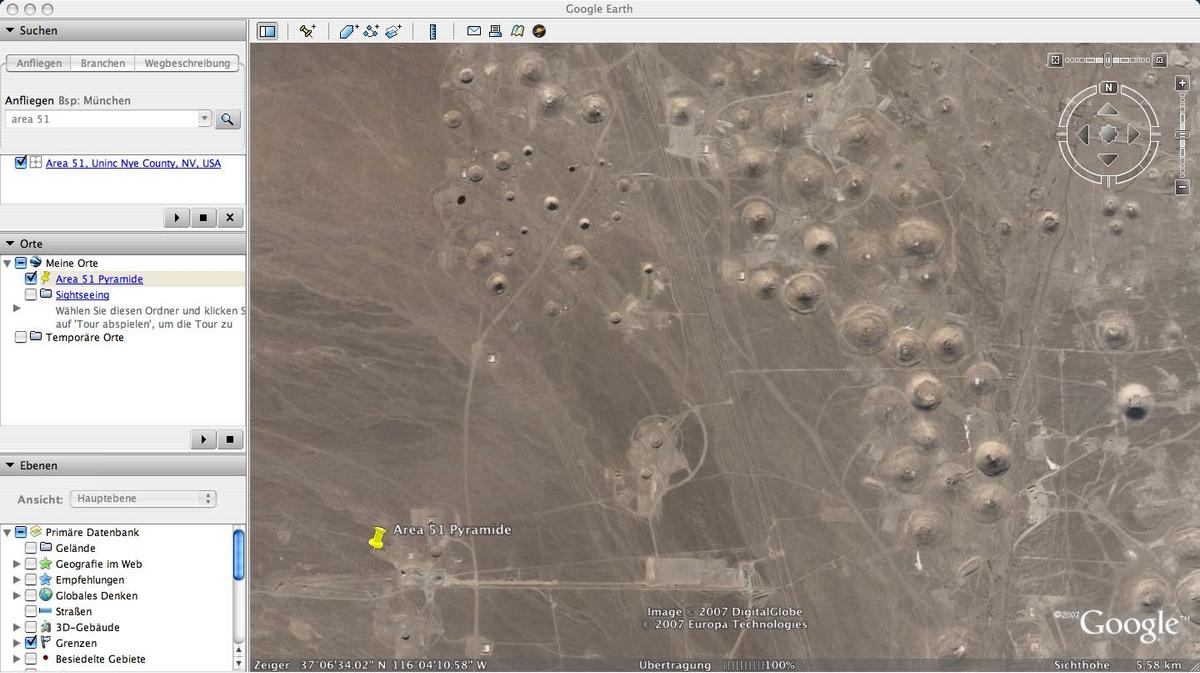Expand the Geografie im Web layer group
The height and width of the screenshot is (673, 1200).
tap(17, 564)
